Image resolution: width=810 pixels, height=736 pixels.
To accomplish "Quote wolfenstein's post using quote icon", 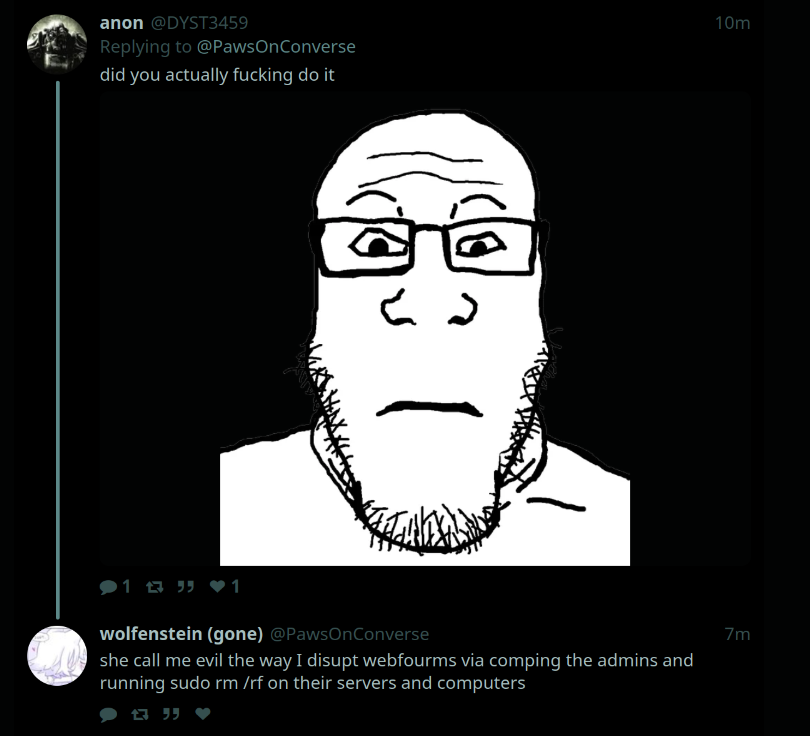I will (171, 714).
